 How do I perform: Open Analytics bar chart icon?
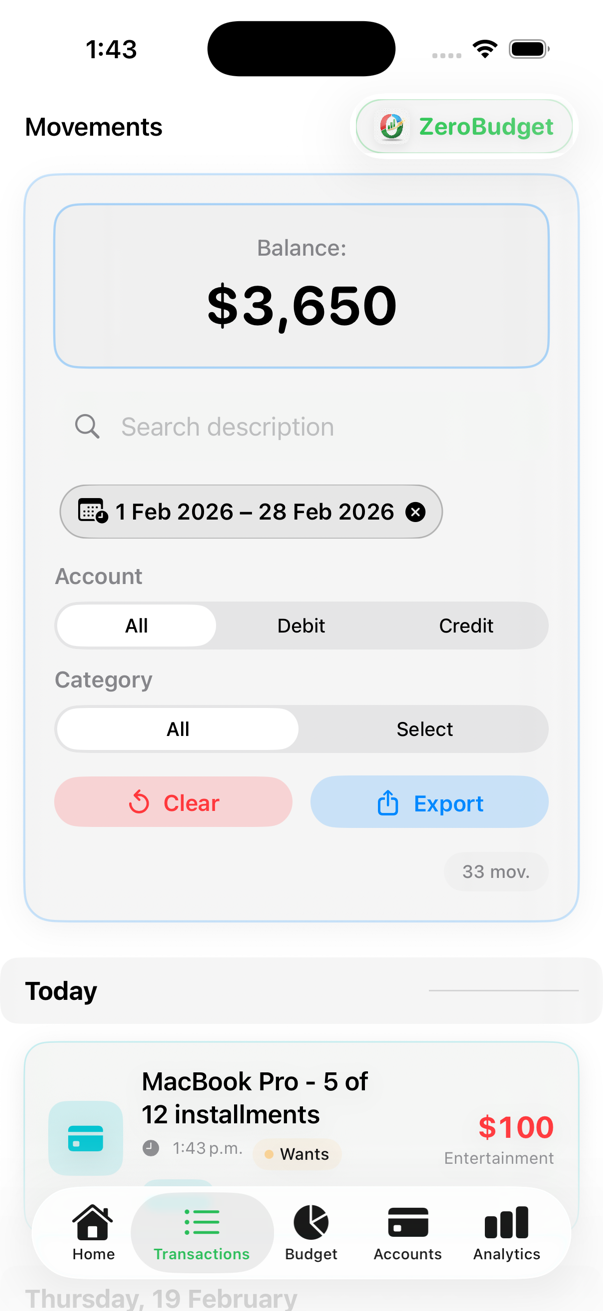[506, 1222]
